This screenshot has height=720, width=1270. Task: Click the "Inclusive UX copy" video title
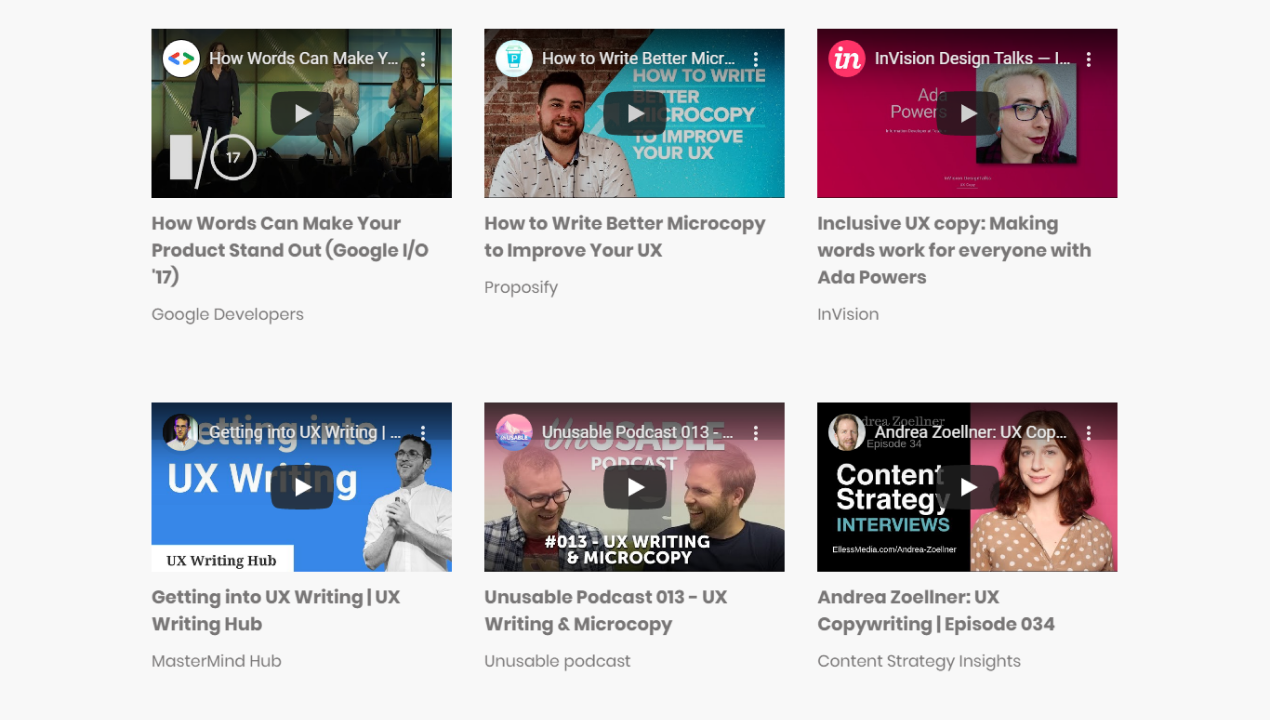954,250
